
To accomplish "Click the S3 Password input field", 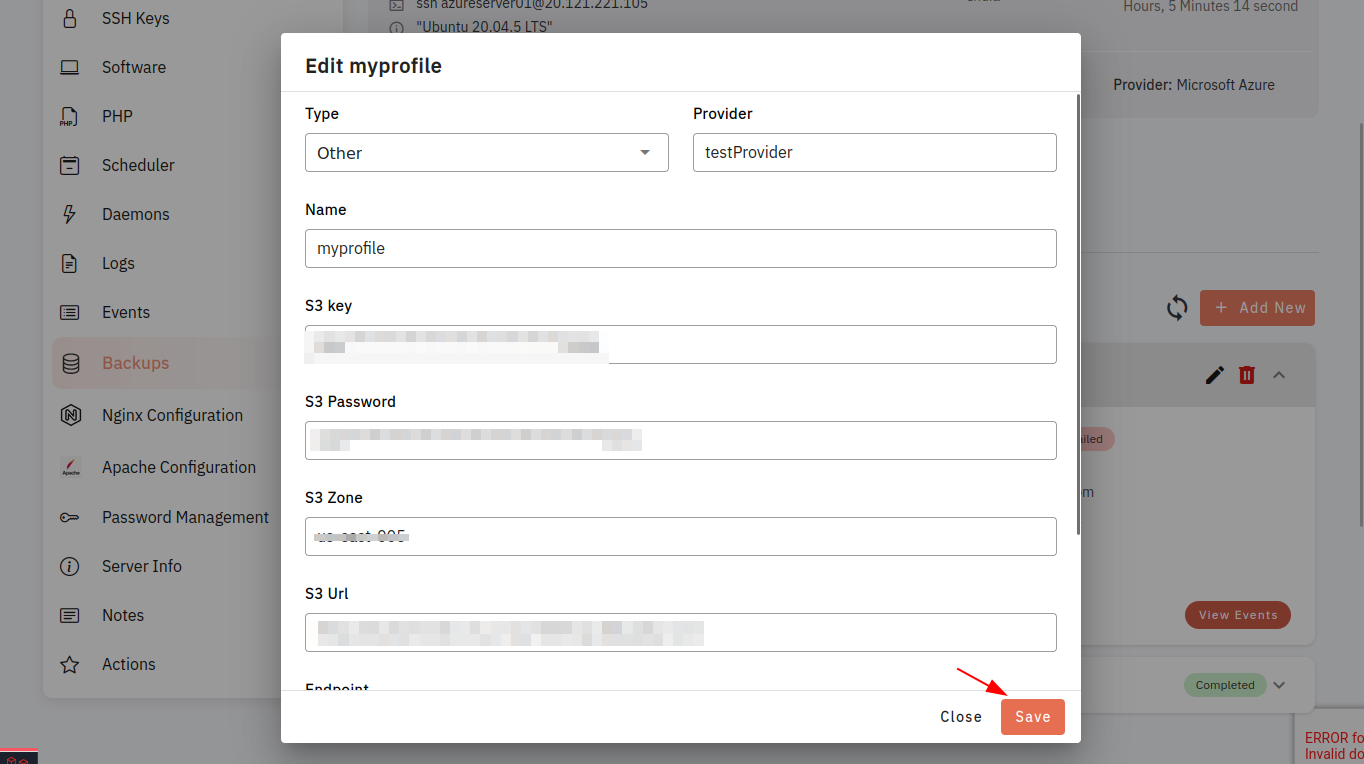I will pyautogui.click(x=681, y=441).
